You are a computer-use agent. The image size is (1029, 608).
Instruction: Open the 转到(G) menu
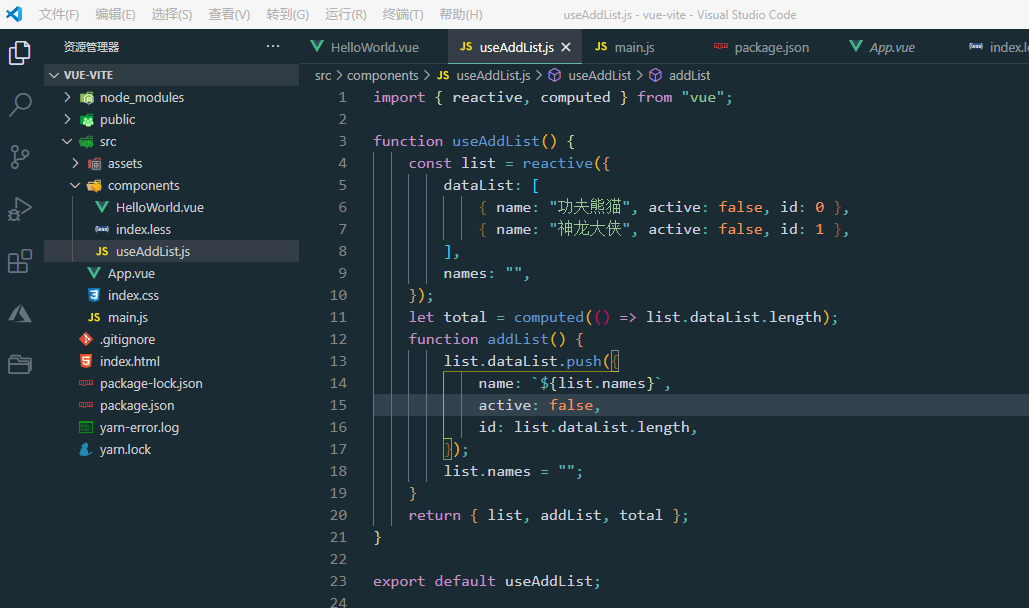click(x=287, y=14)
